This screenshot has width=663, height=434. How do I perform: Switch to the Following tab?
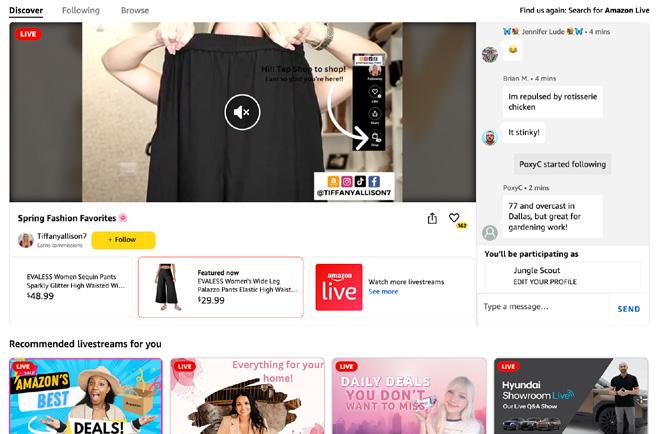[81, 10]
